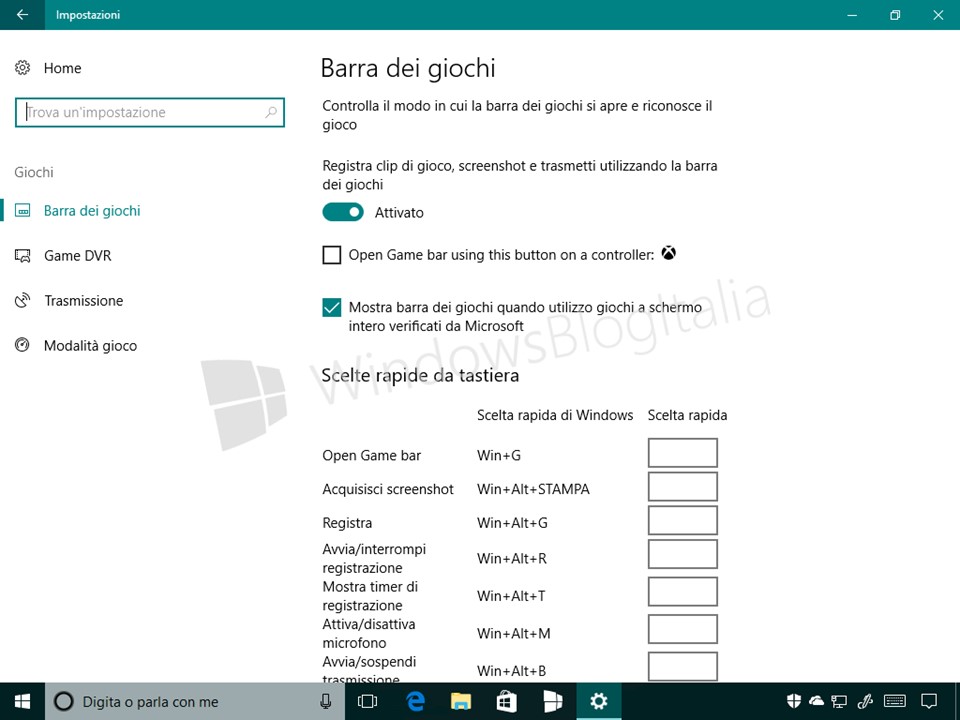Click the Cortana circle icon

coord(64,702)
